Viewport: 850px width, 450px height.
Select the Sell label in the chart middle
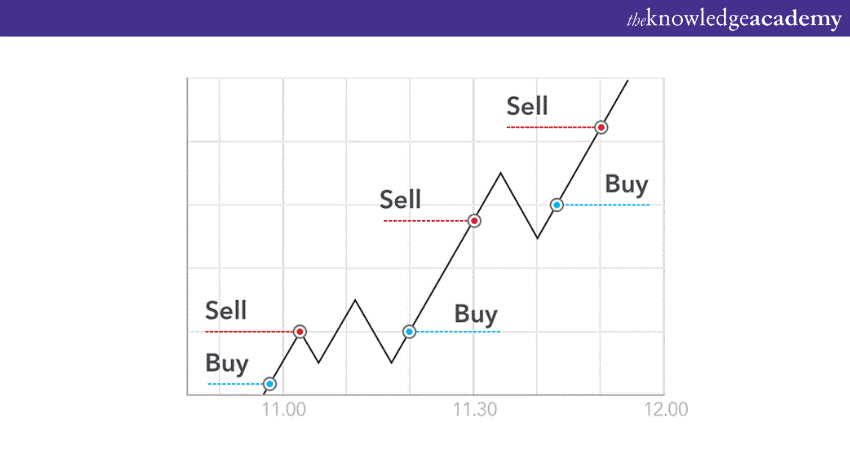point(401,199)
